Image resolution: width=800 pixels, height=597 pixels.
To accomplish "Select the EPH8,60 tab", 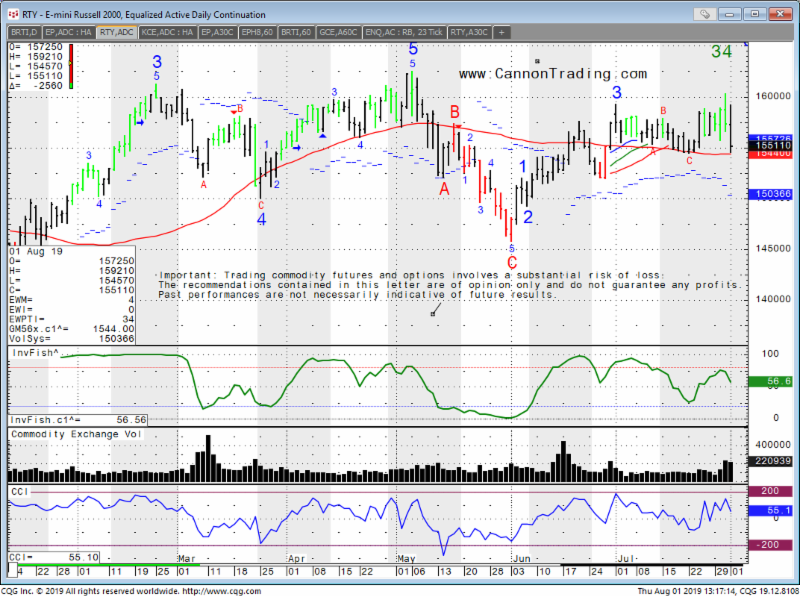I will [260, 32].
